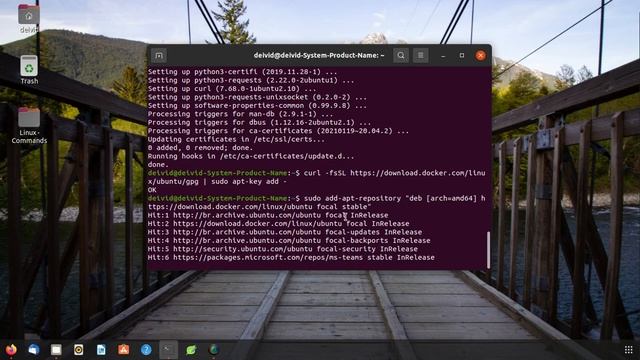Click the 'Processing triggers for man-db' line
Screen dimensions: 640x360
tap(240, 114)
